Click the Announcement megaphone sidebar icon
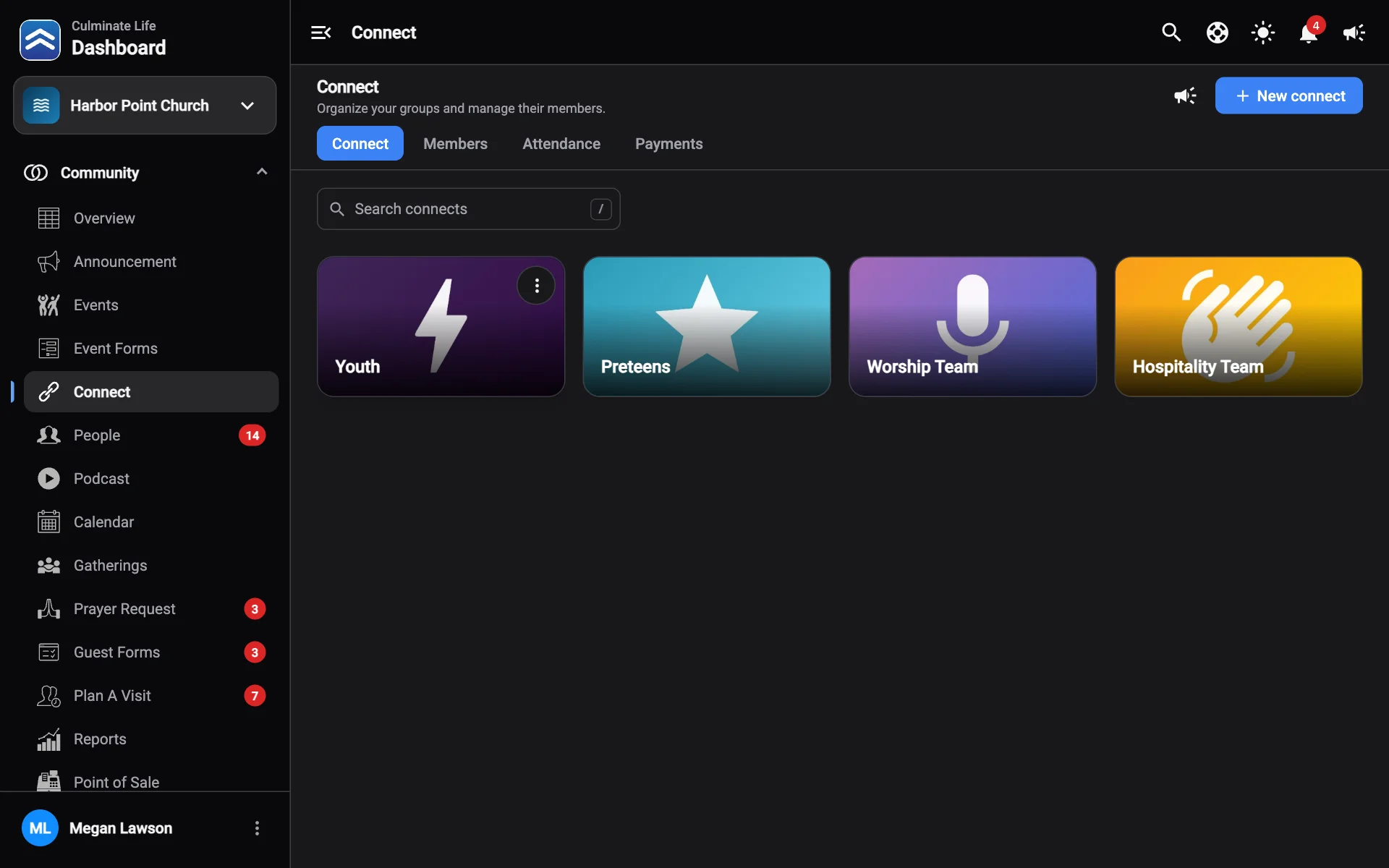This screenshot has width=1389, height=868. pos(48,261)
